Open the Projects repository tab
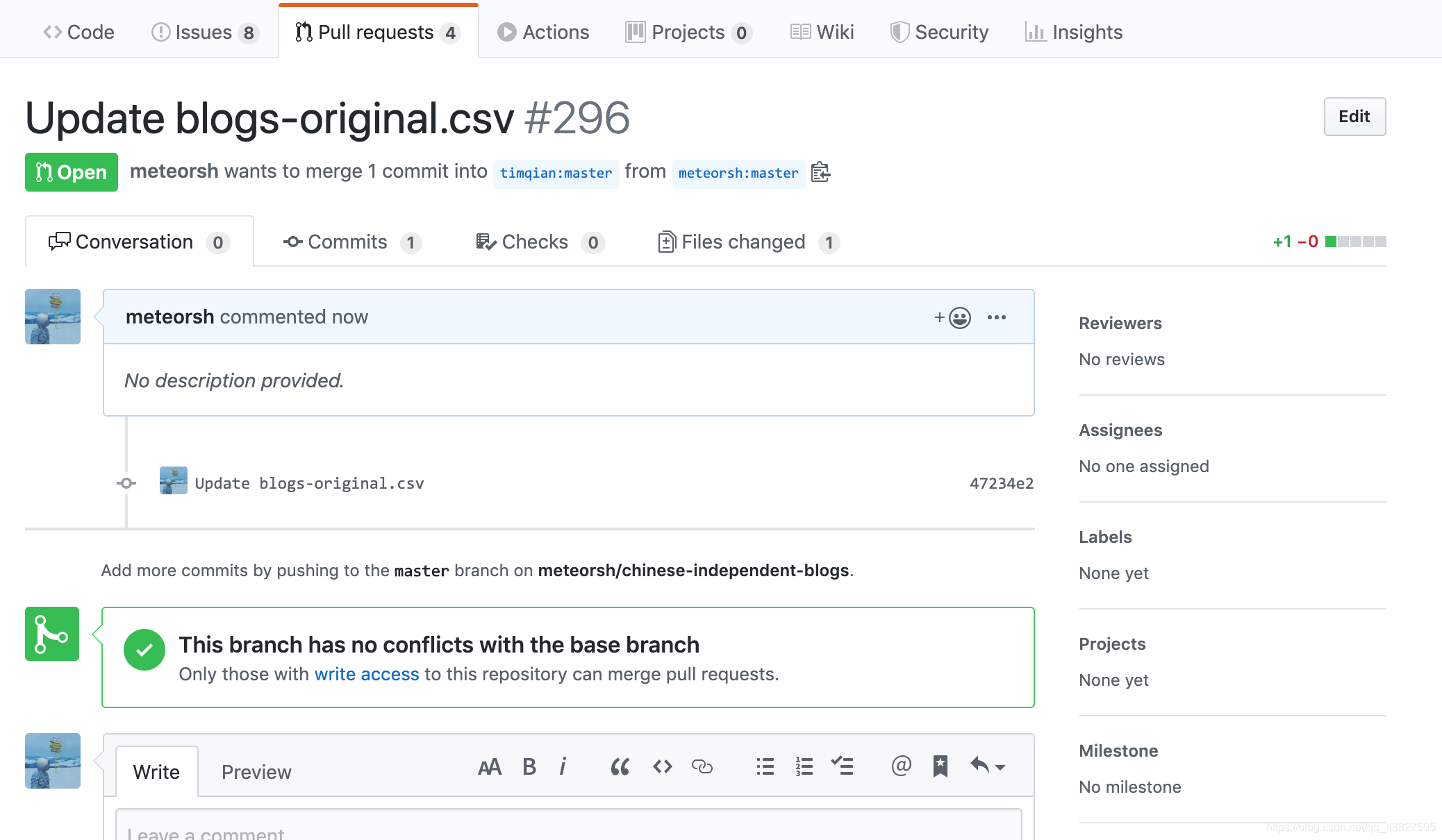The image size is (1442, 840). click(x=688, y=32)
